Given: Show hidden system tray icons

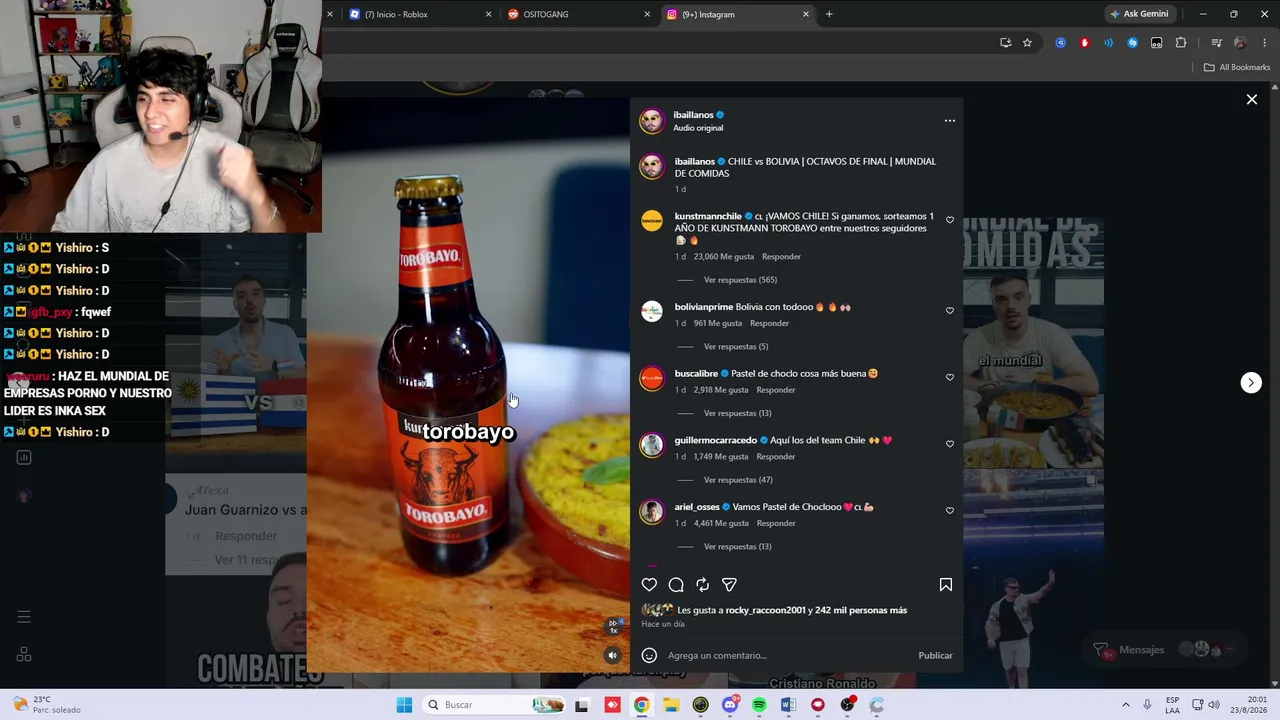Looking at the screenshot, I should click(1125, 705).
